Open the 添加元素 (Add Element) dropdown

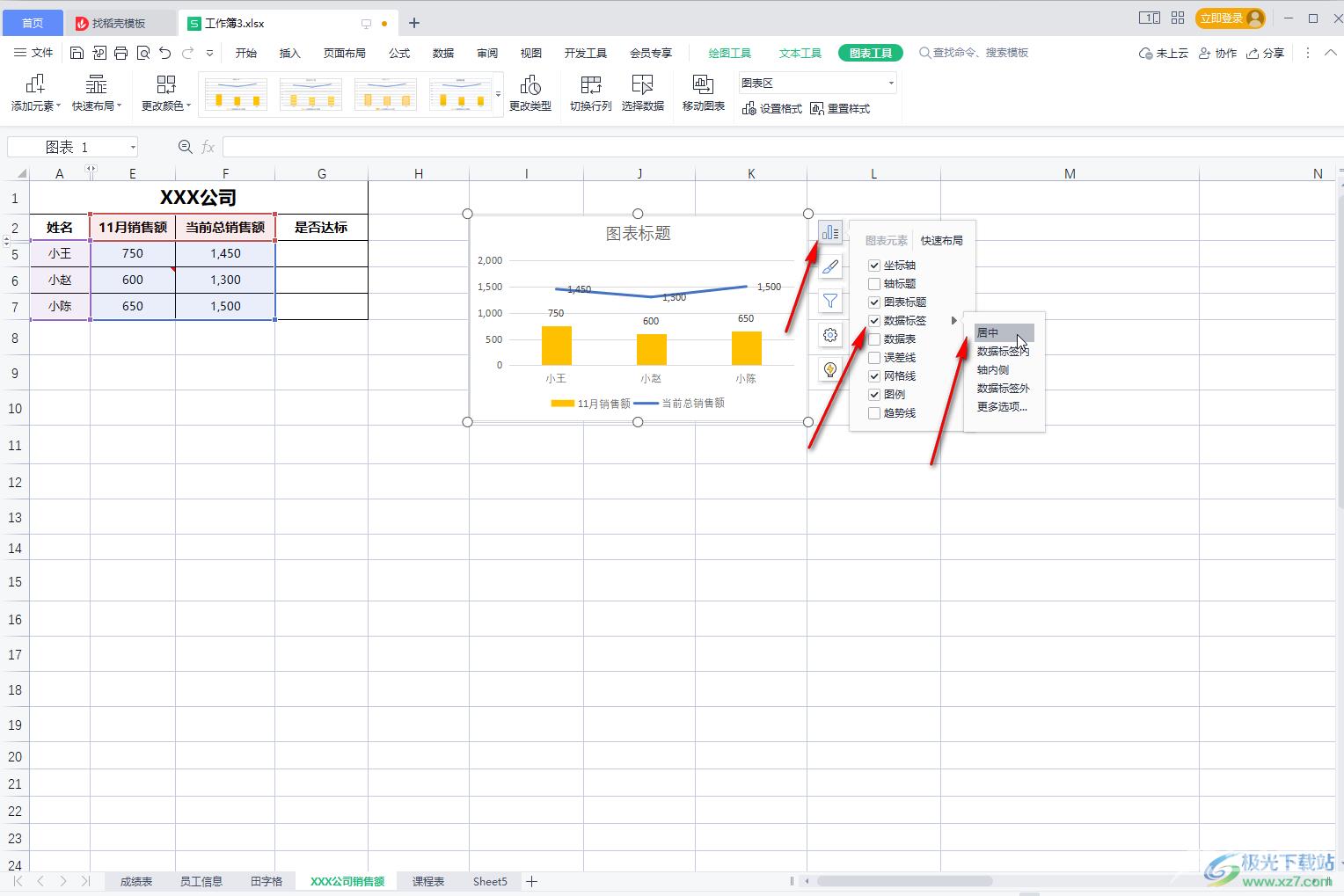click(35, 93)
